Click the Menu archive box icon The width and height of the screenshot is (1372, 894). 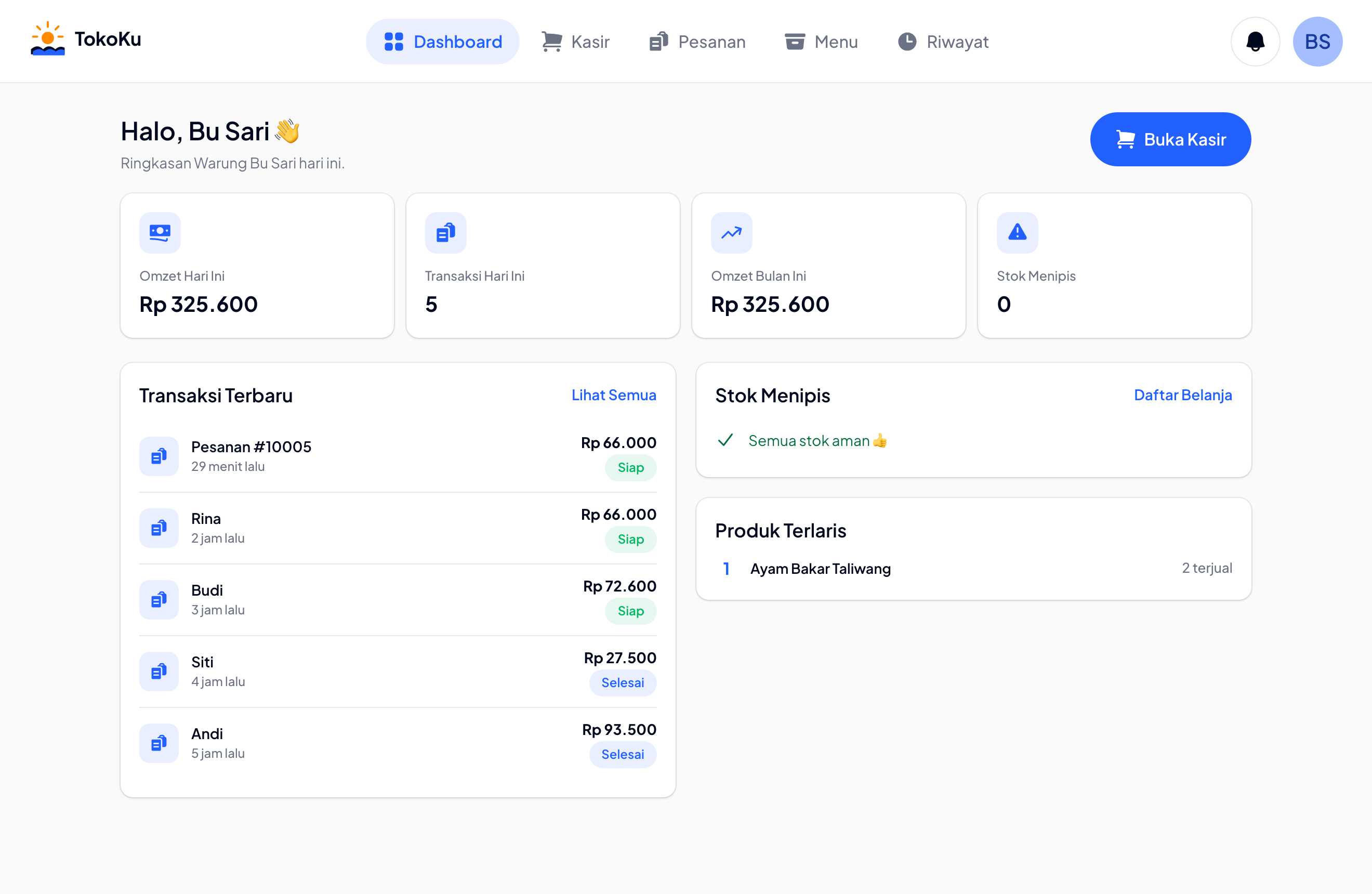click(x=795, y=42)
